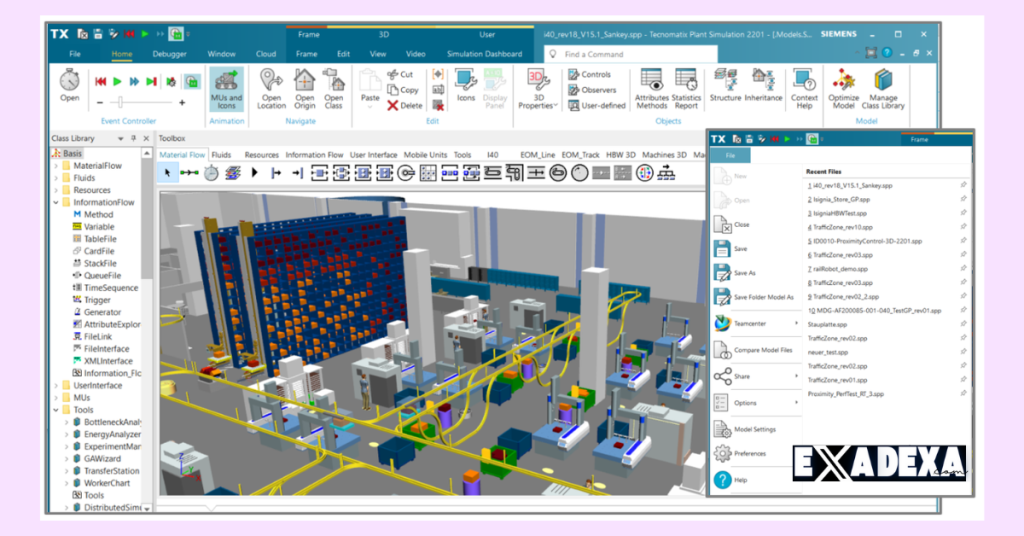Screen dimensions: 1024x536
Task: Click the Inheritance icon
Action: pyautogui.click(x=763, y=85)
